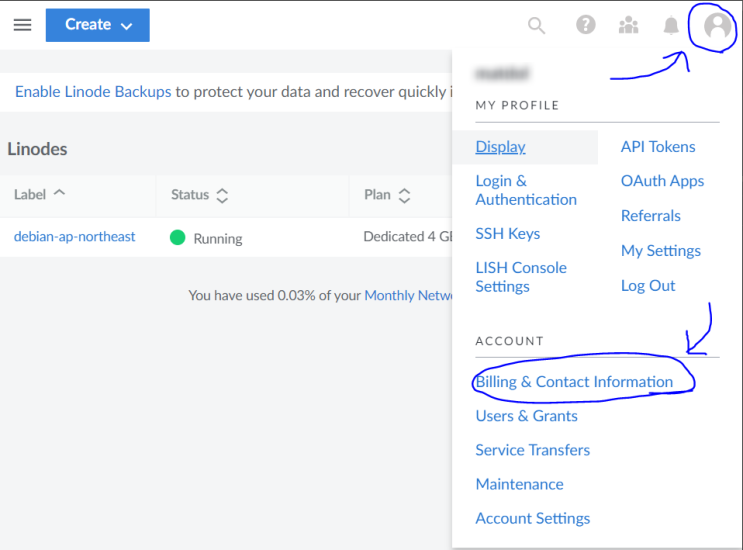
Task: Open the Monthly Network Transfer link
Action: click(x=408, y=296)
